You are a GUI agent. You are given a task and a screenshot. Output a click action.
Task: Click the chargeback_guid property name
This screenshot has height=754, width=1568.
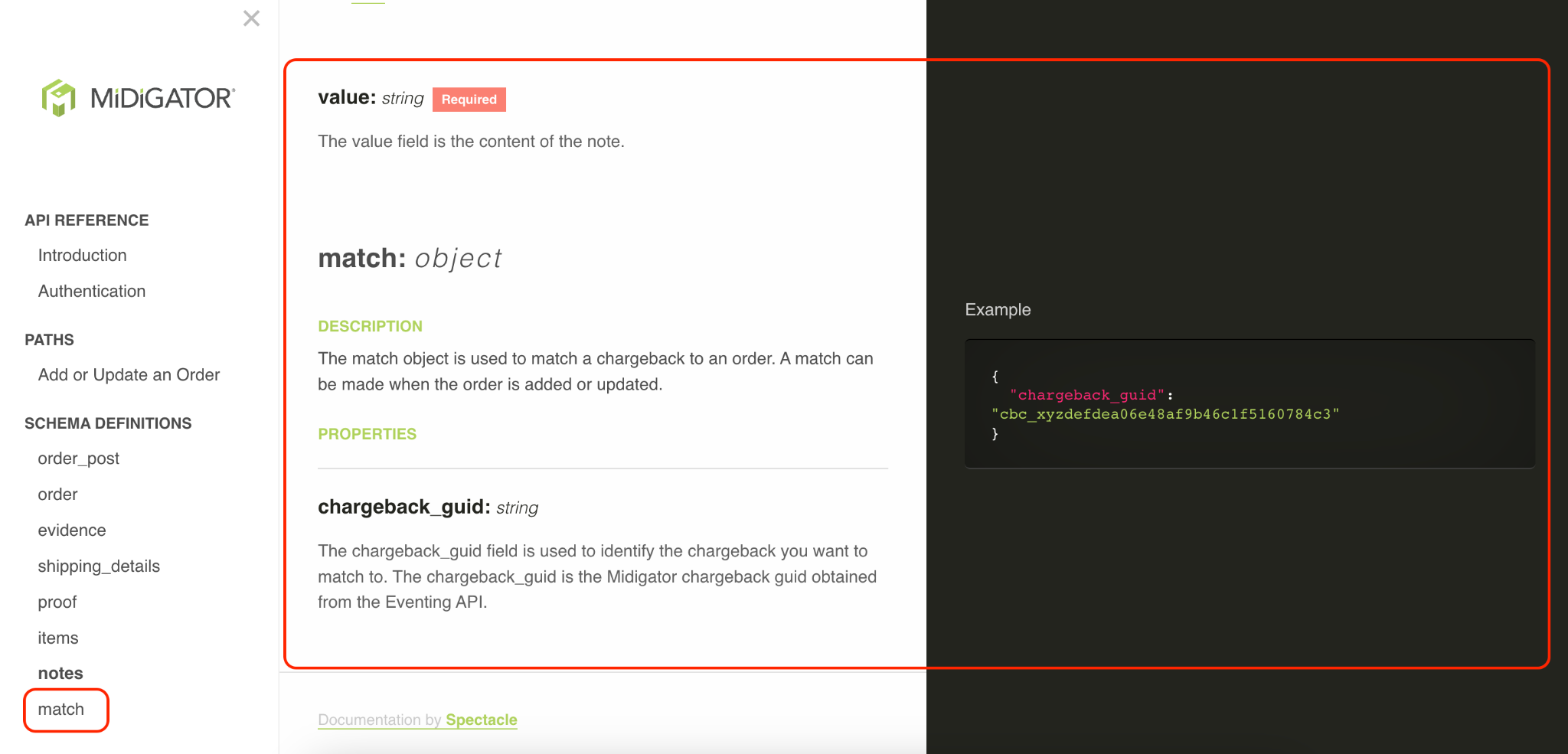click(x=404, y=508)
